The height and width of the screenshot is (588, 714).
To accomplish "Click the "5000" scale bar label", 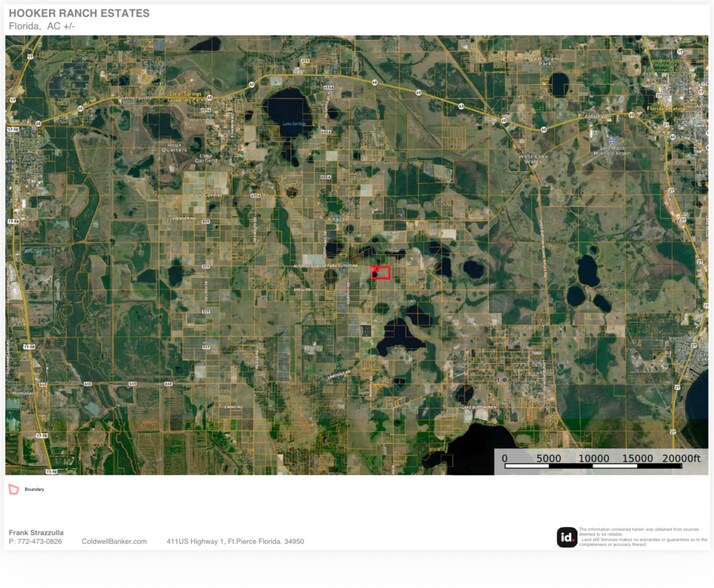I will click(549, 458).
